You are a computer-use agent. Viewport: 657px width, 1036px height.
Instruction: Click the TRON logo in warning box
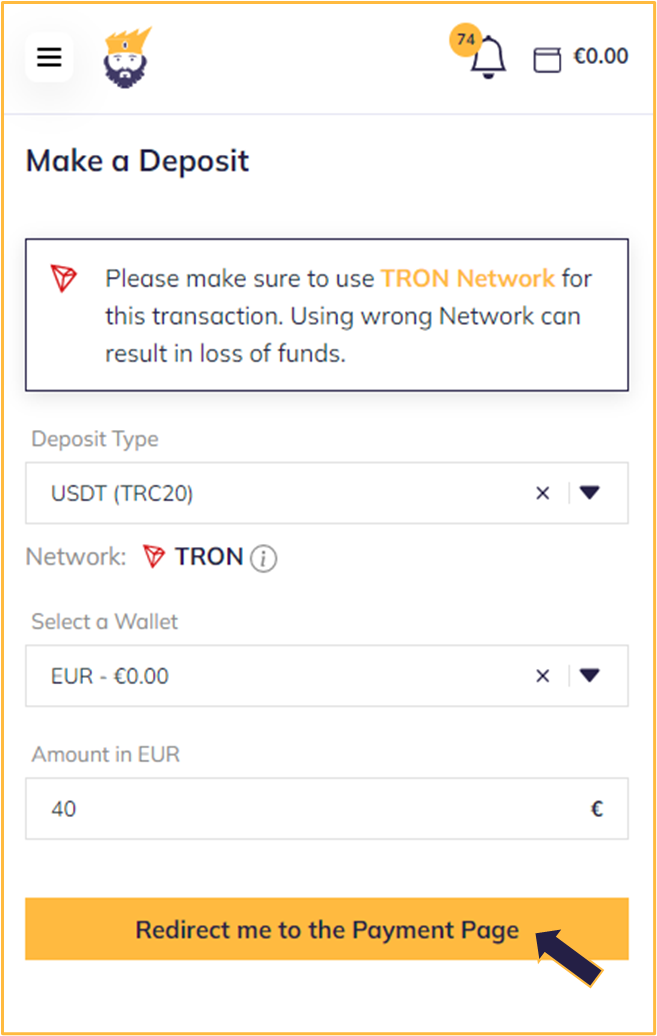point(64,278)
